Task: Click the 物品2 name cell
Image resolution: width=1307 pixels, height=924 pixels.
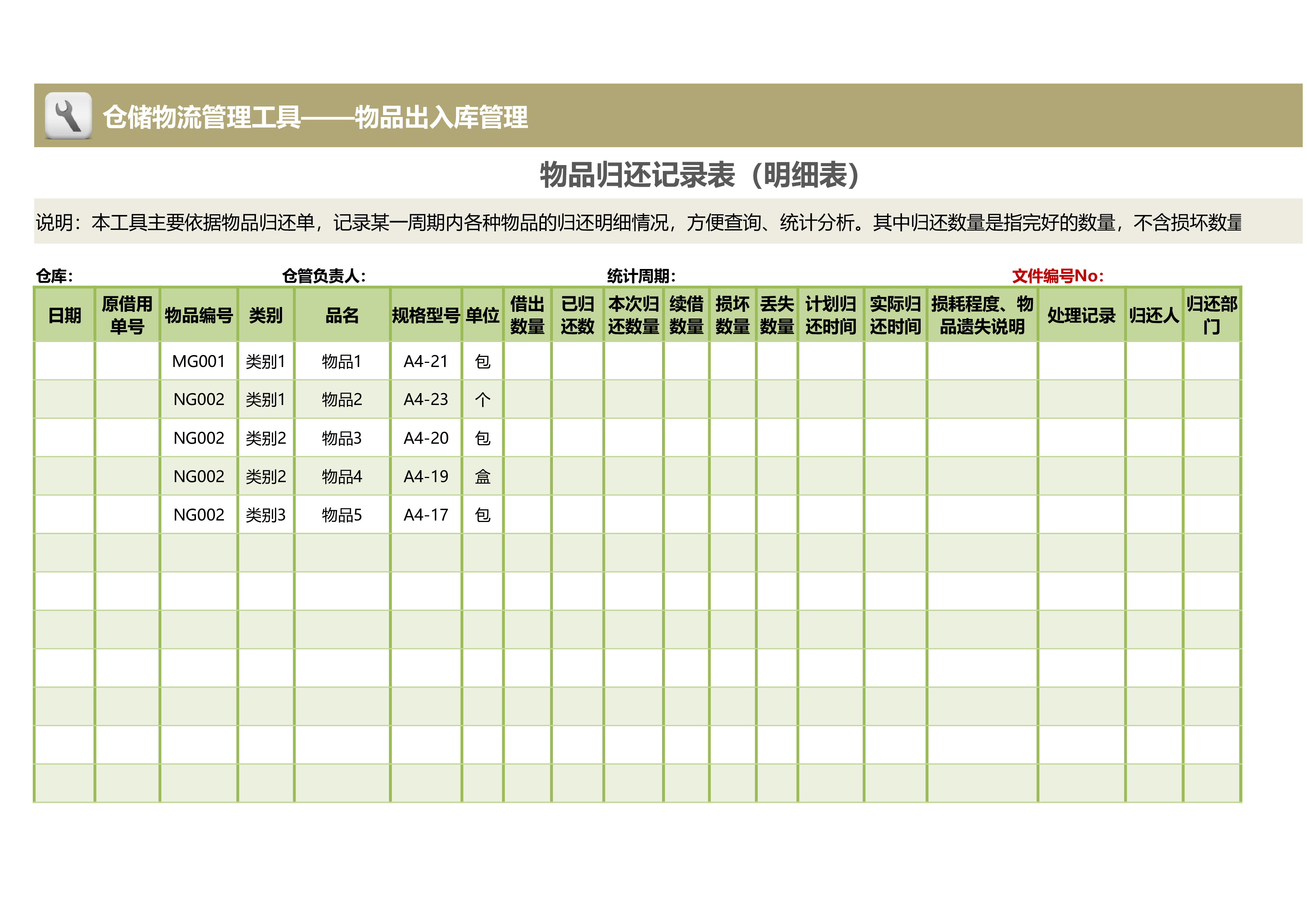Action: [342, 399]
